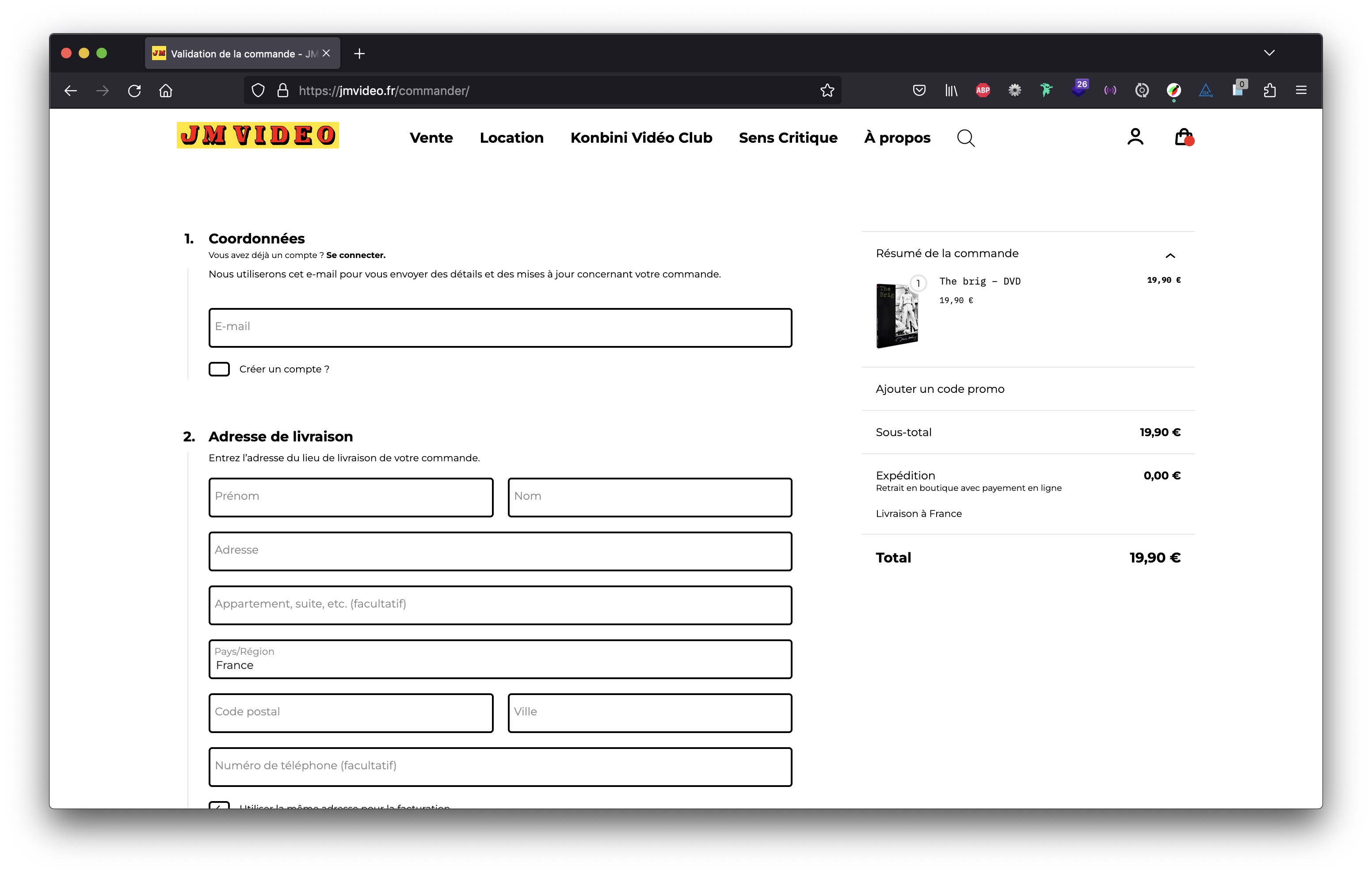1372x874 pixels.
Task: Click the shield tracking protection icon
Action: 258,91
